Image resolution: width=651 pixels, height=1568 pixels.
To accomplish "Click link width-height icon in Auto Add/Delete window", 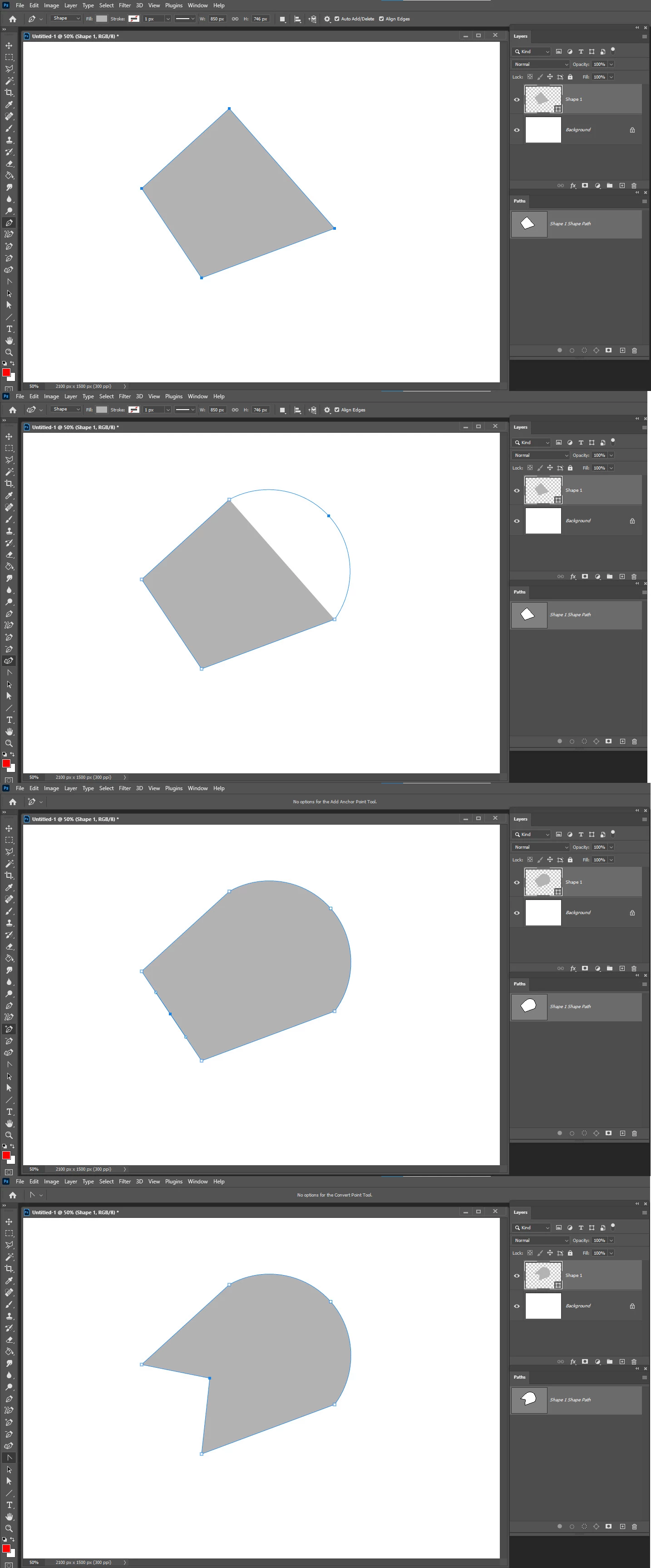I will [235, 19].
